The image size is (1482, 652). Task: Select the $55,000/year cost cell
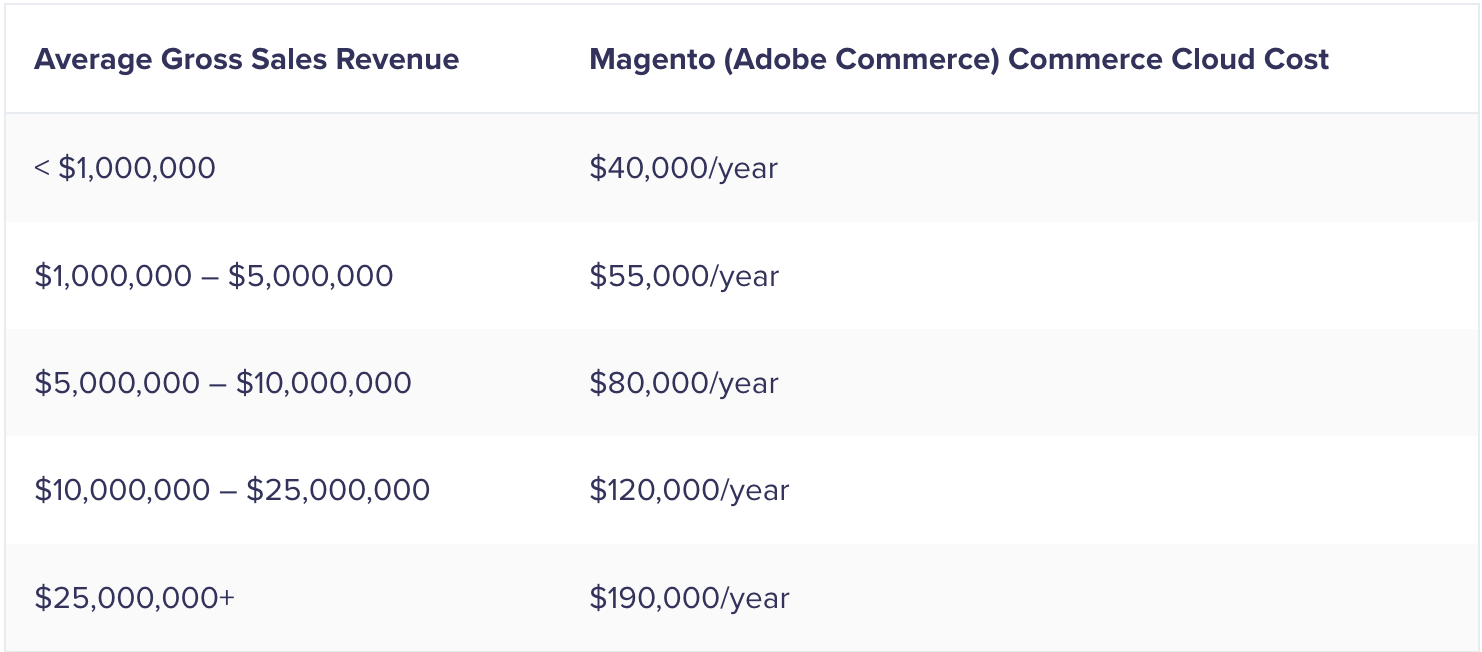[x=684, y=276]
